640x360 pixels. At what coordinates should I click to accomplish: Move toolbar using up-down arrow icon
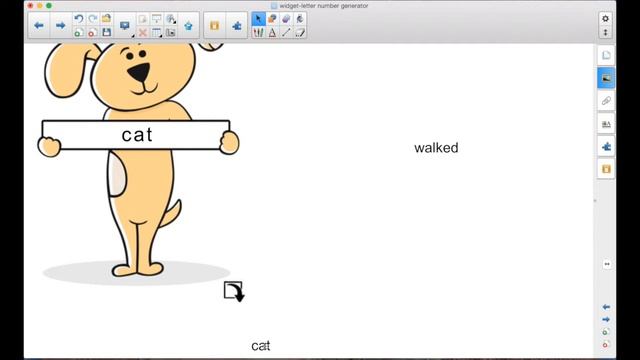[605, 32]
